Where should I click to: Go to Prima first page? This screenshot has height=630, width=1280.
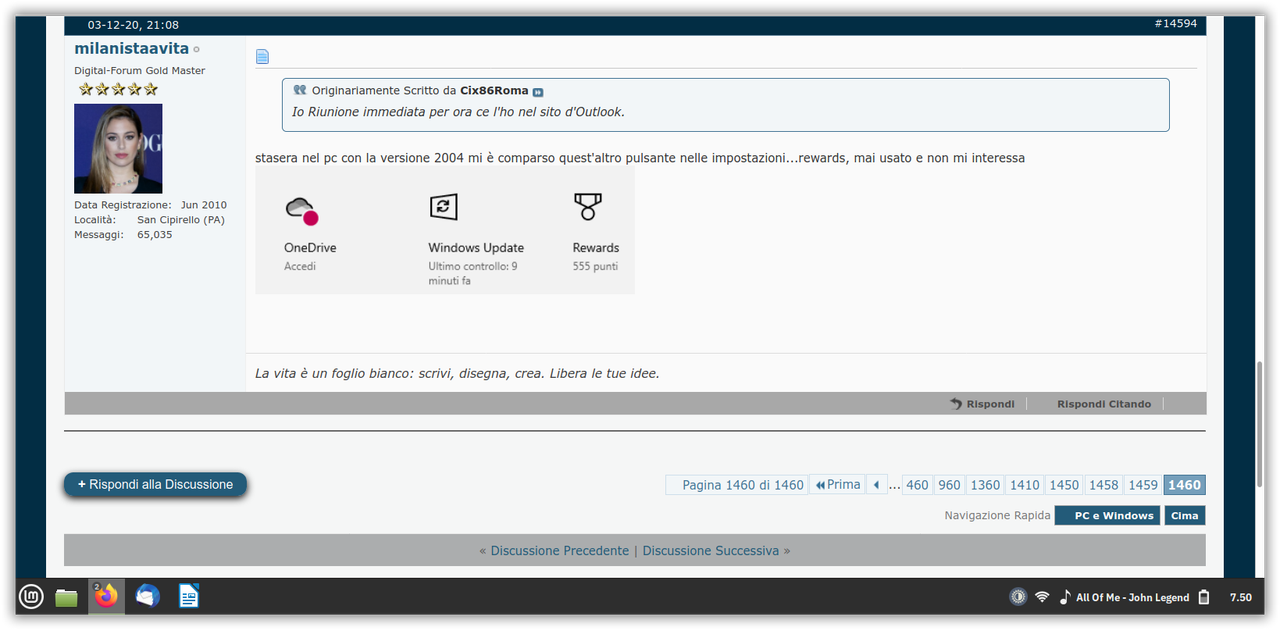[x=837, y=485]
